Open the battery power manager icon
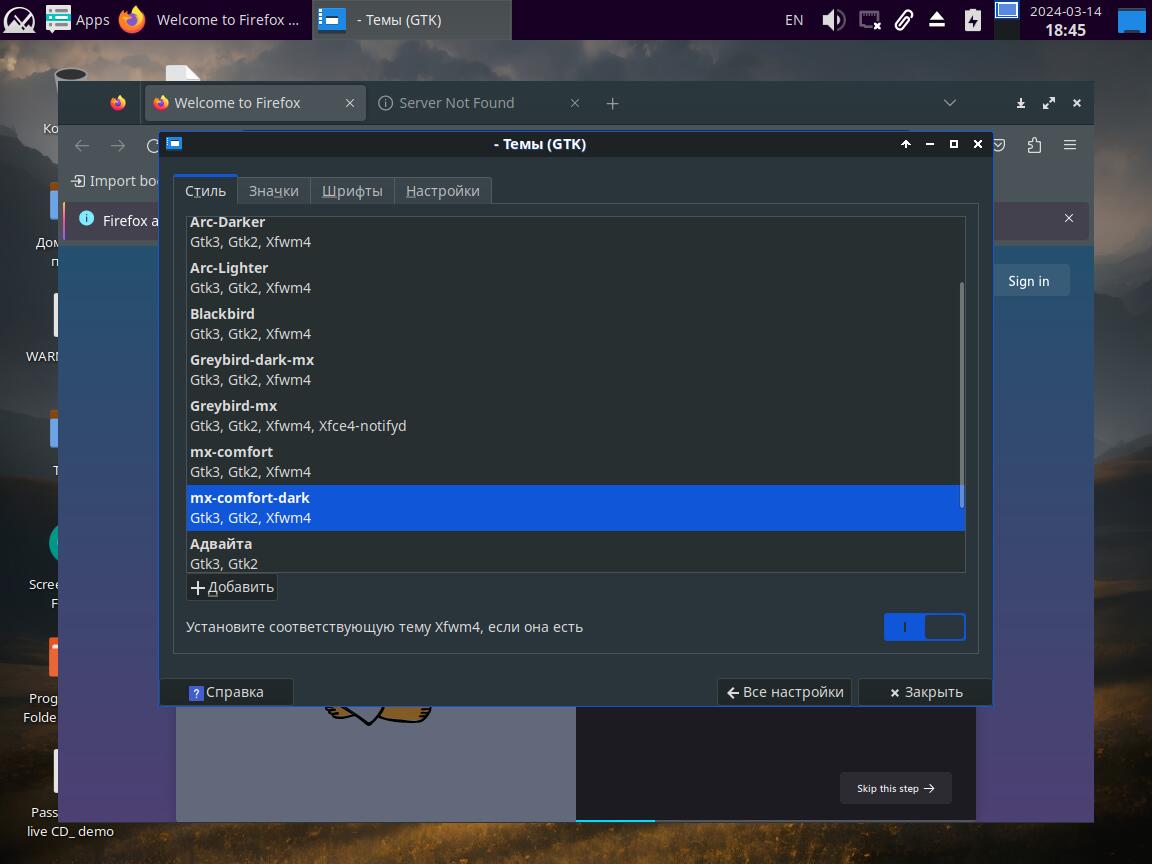This screenshot has width=1152, height=864. tap(973, 20)
